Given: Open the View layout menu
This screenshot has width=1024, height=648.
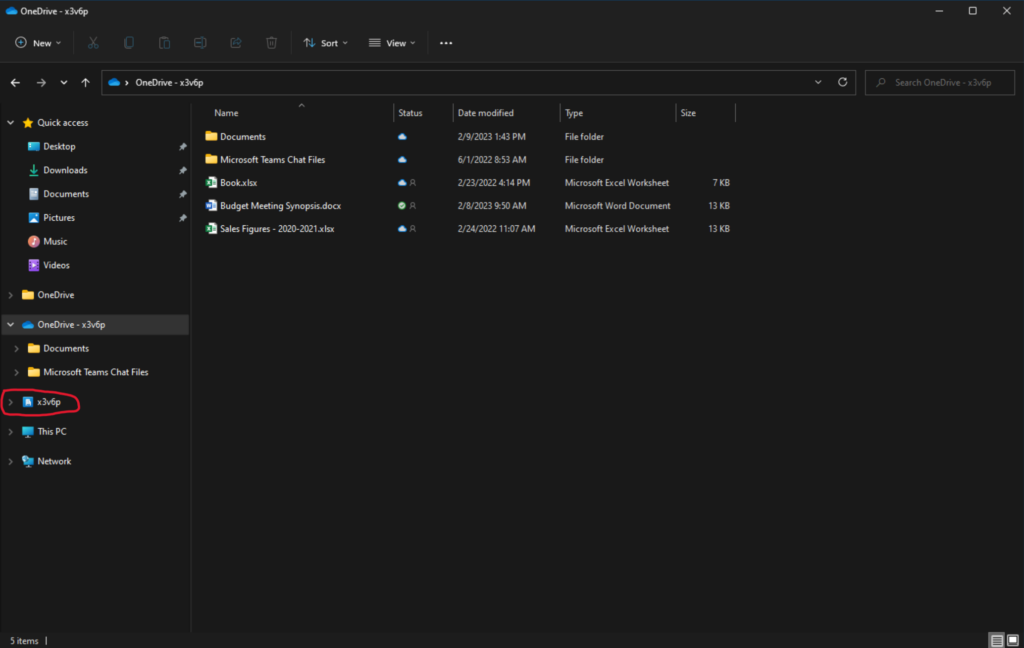Looking at the screenshot, I should click(392, 43).
